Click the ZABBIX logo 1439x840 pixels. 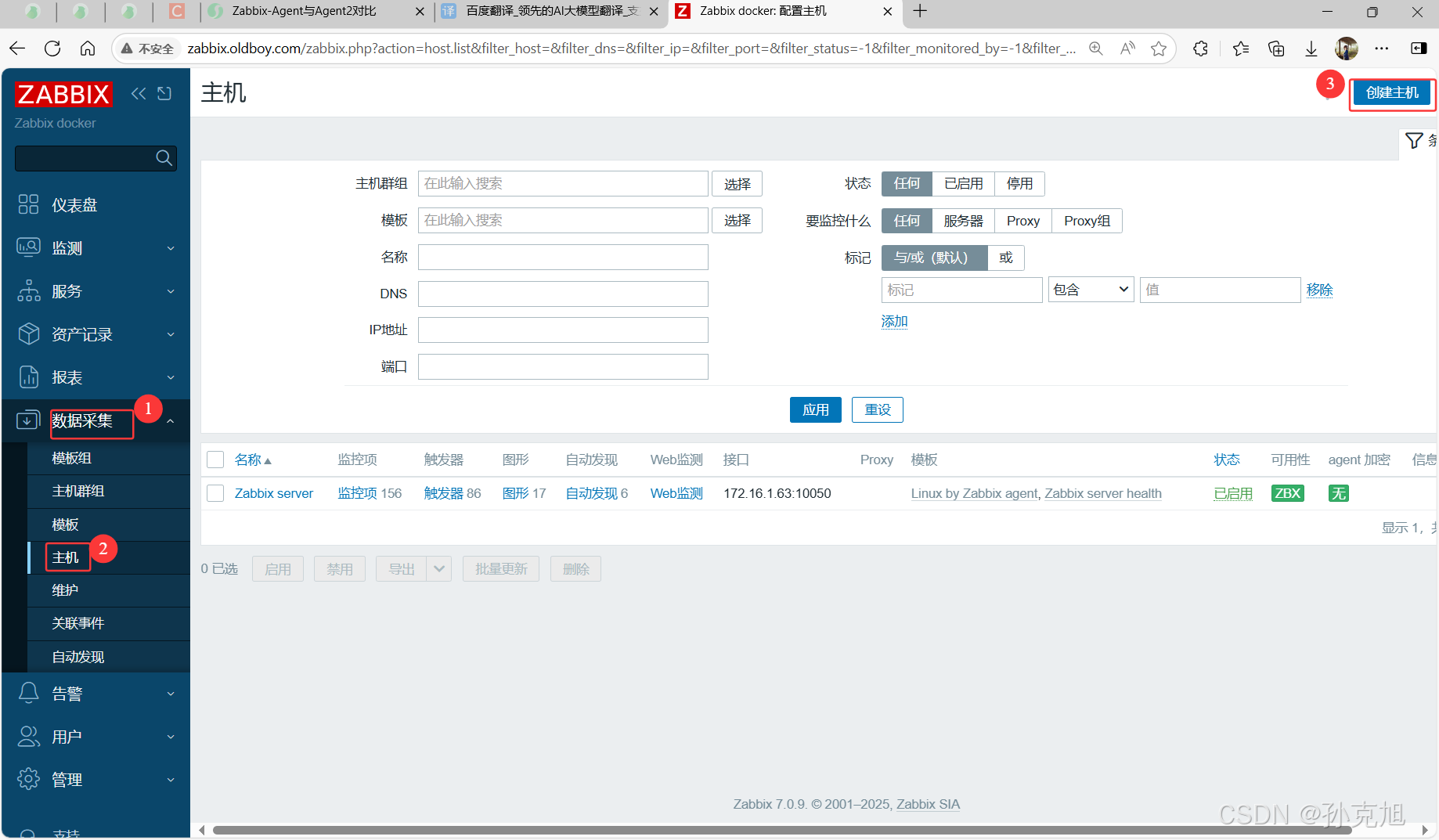coord(63,94)
